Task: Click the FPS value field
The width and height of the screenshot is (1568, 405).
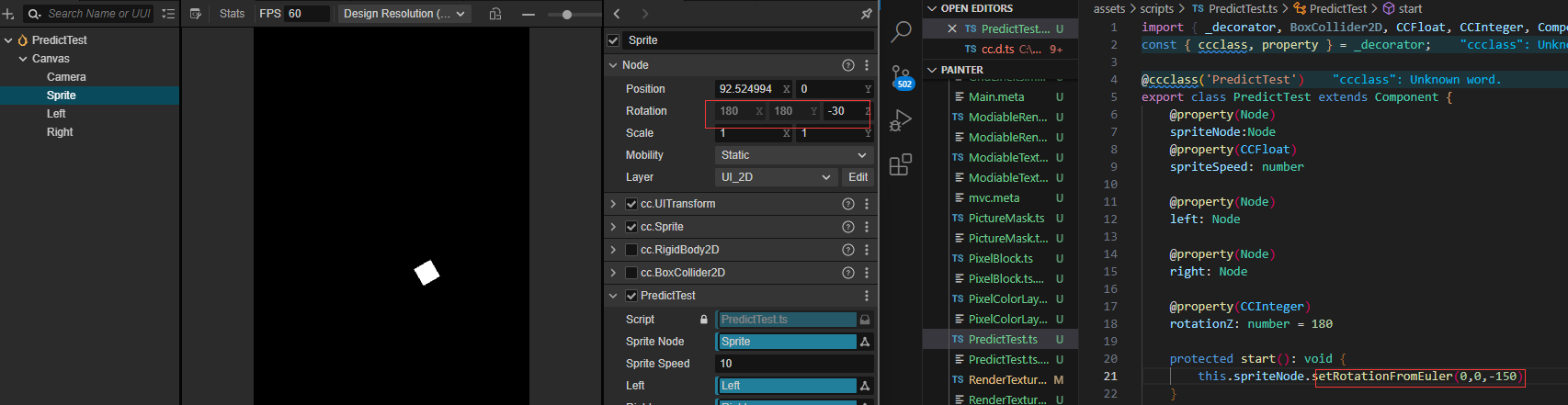Action: 307,14
